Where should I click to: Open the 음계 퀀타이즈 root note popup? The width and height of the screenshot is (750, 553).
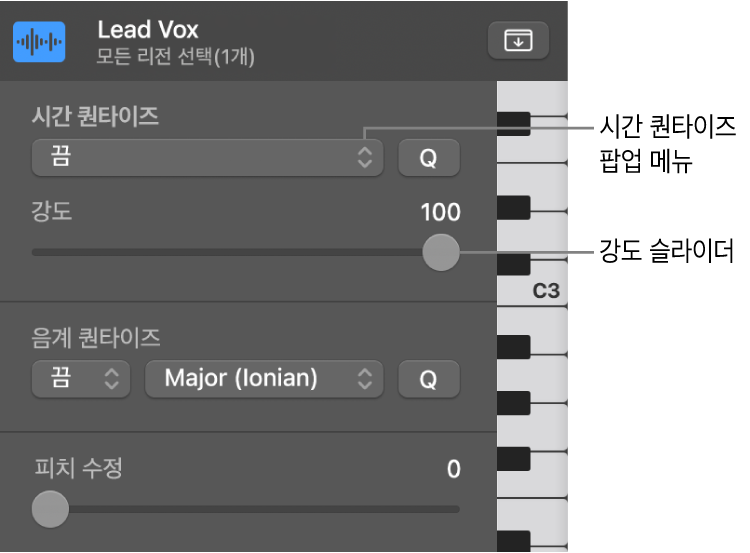point(81,379)
